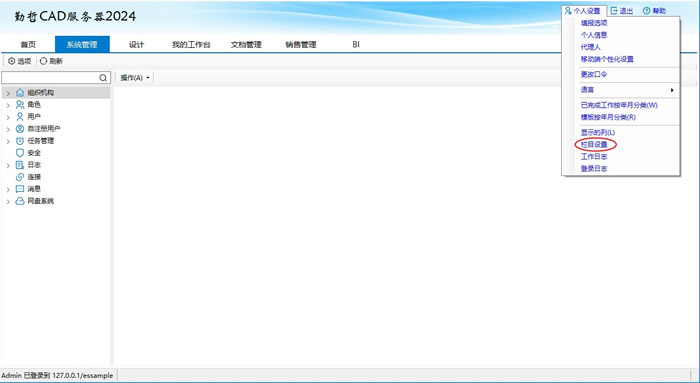
Task: Click the 个人设置 menu button
Action: pyautogui.click(x=583, y=11)
